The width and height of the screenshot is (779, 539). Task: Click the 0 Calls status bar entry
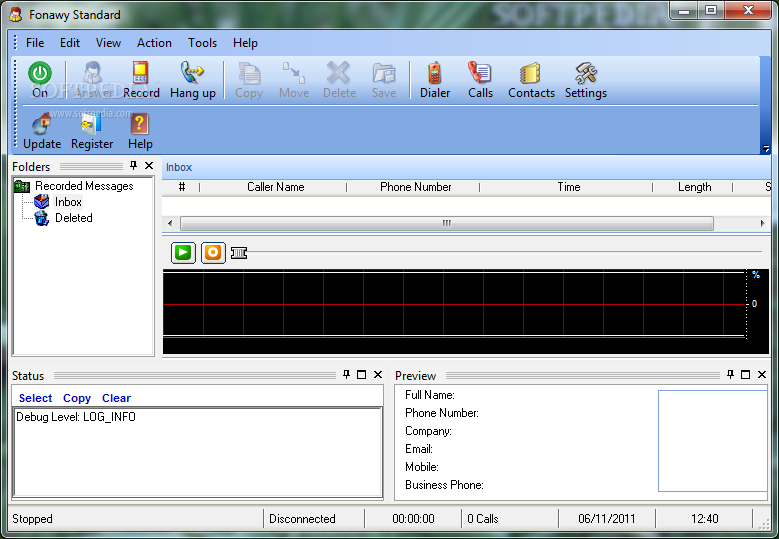coord(482,519)
